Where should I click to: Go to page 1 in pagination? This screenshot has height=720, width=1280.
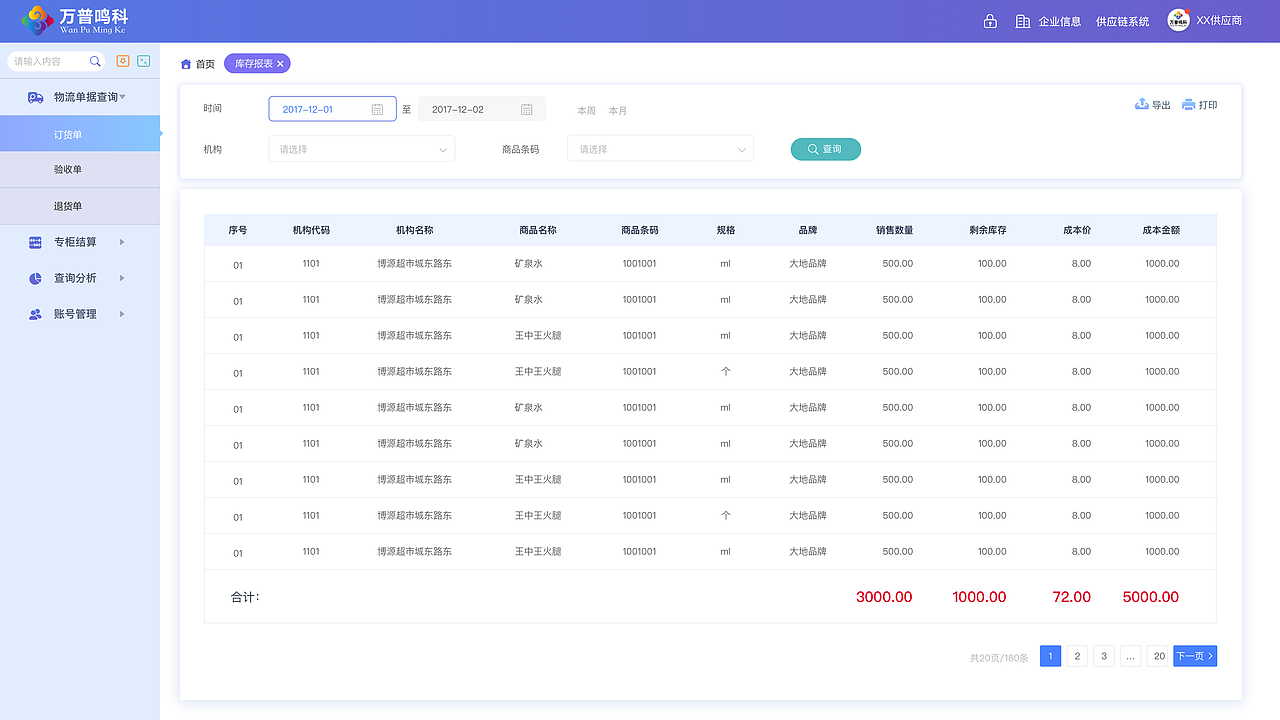tap(1050, 656)
